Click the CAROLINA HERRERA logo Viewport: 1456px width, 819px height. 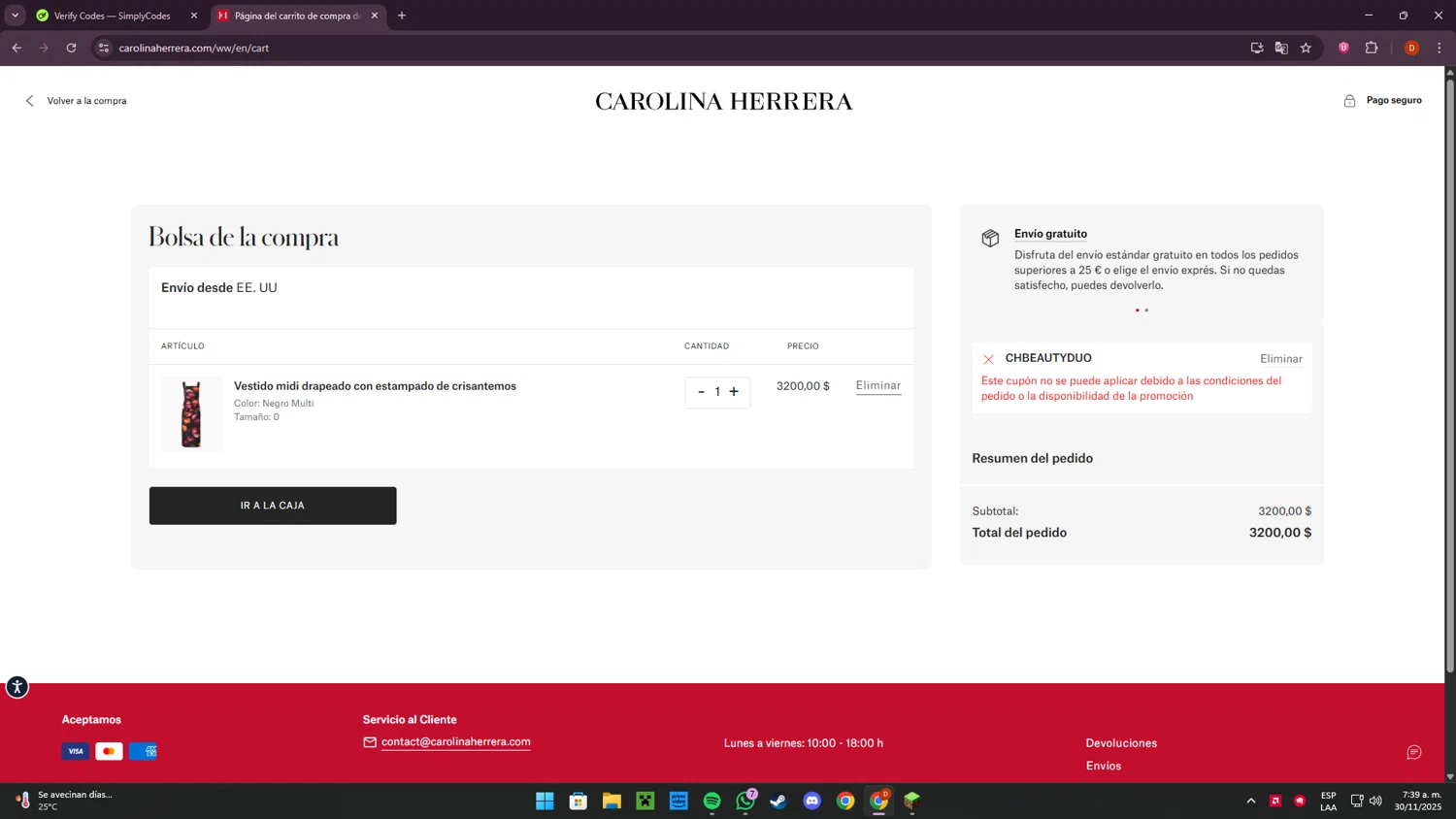tap(724, 102)
